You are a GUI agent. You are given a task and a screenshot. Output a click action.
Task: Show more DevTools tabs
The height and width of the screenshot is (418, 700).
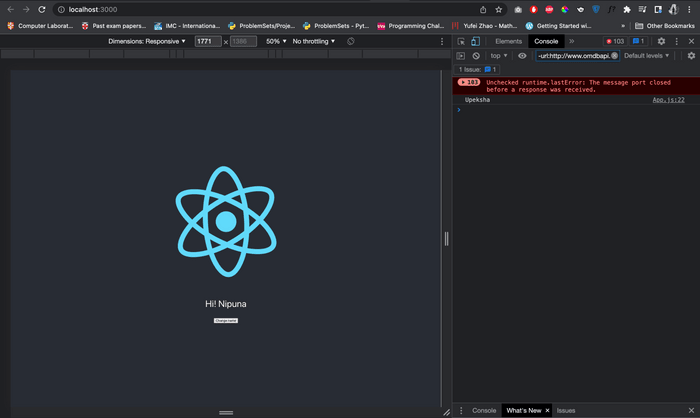coord(571,41)
